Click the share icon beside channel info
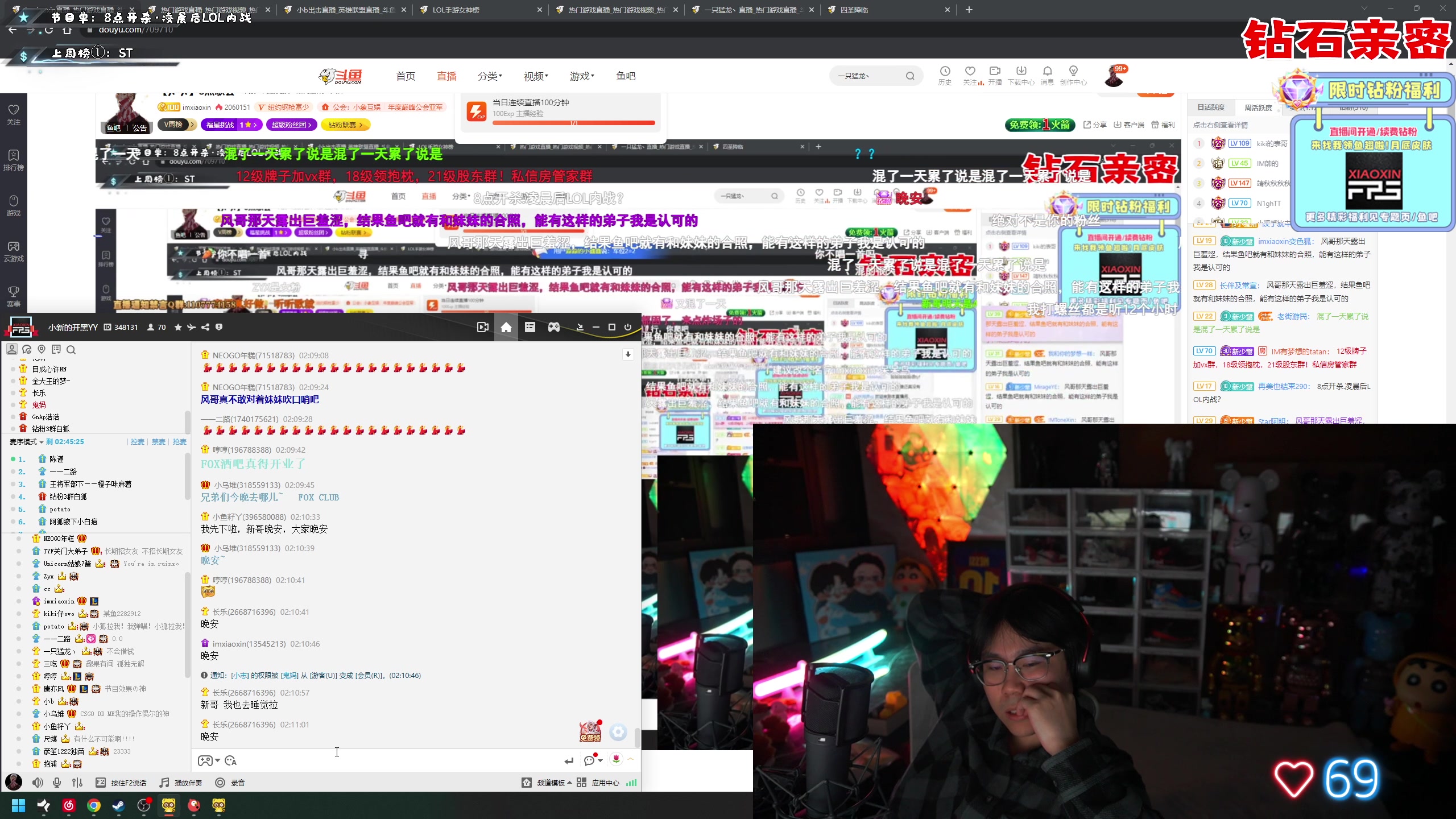Viewport: 1456px width, 819px height. pos(205,327)
